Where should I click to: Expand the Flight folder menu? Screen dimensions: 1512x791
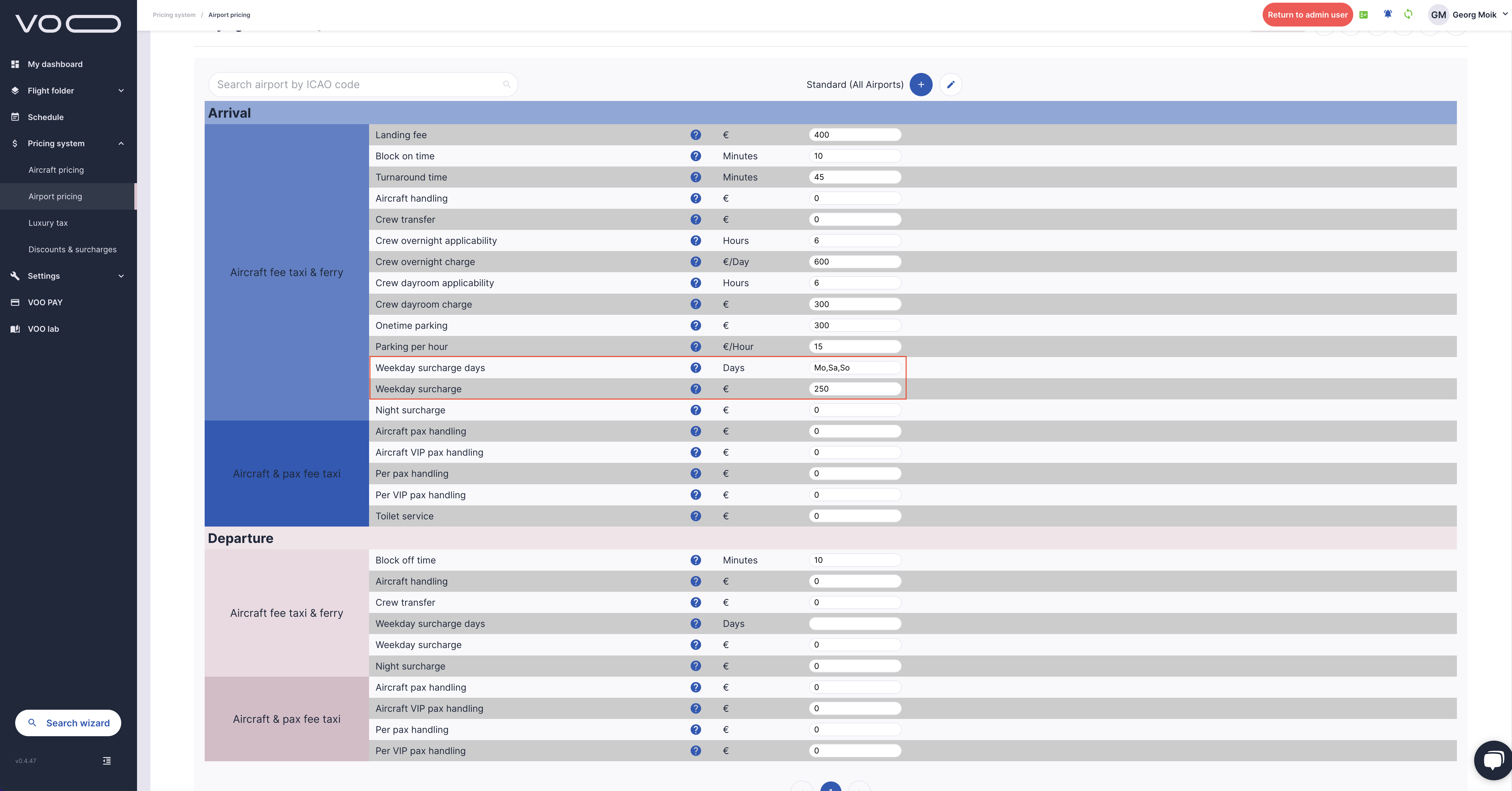68,90
